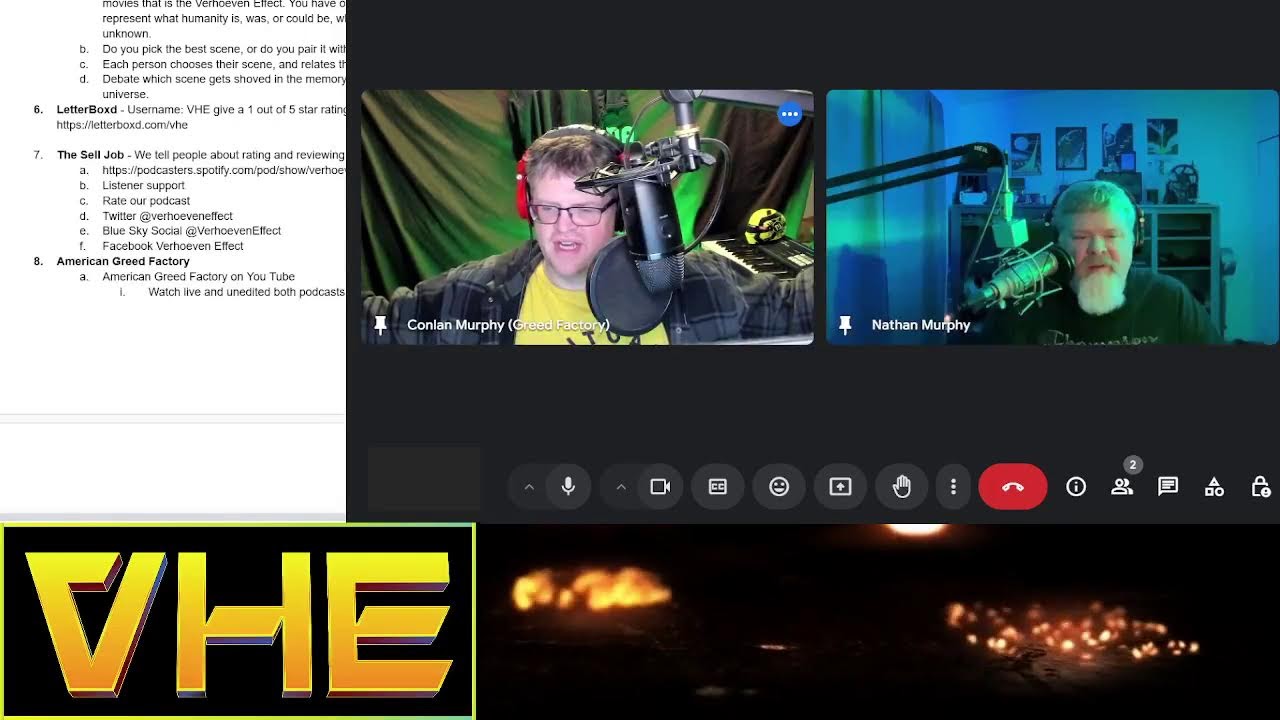Click the 'Twitter @verhoeveneffect' line
The image size is (1280, 720).
pos(167,216)
